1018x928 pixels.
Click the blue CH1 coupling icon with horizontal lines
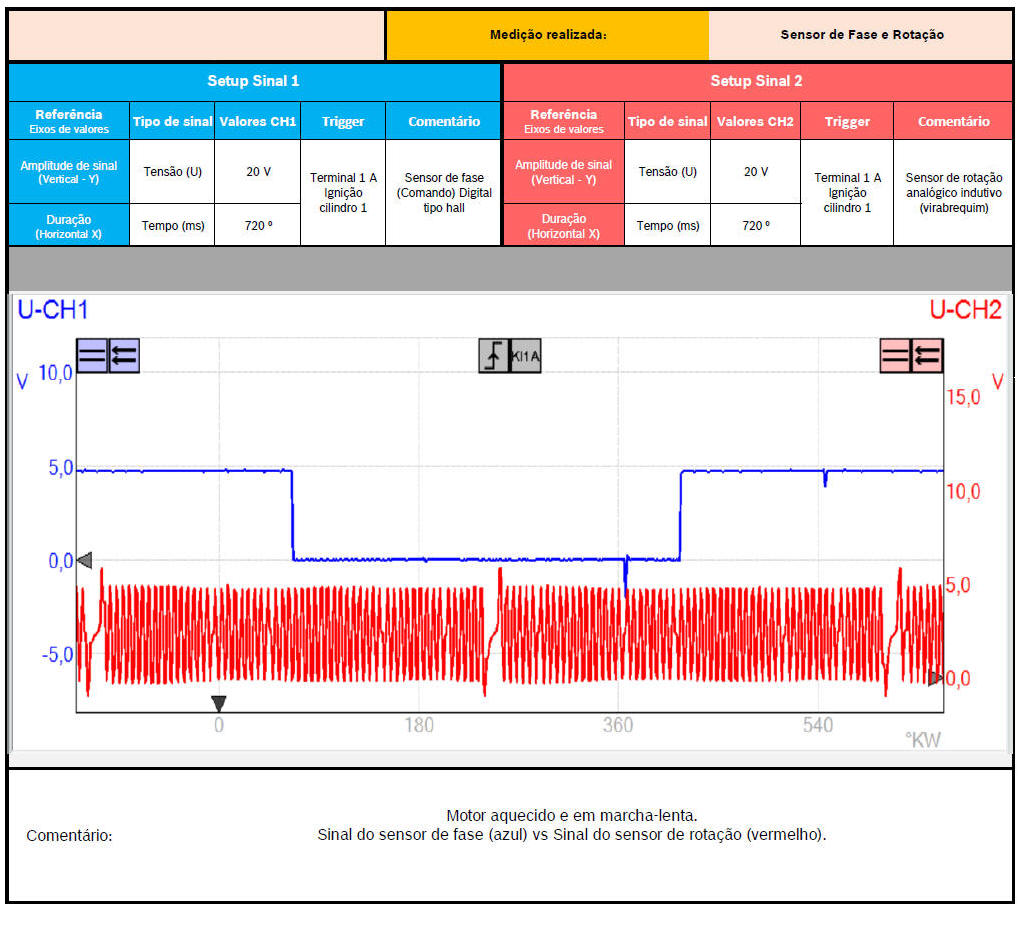point(92,355)
